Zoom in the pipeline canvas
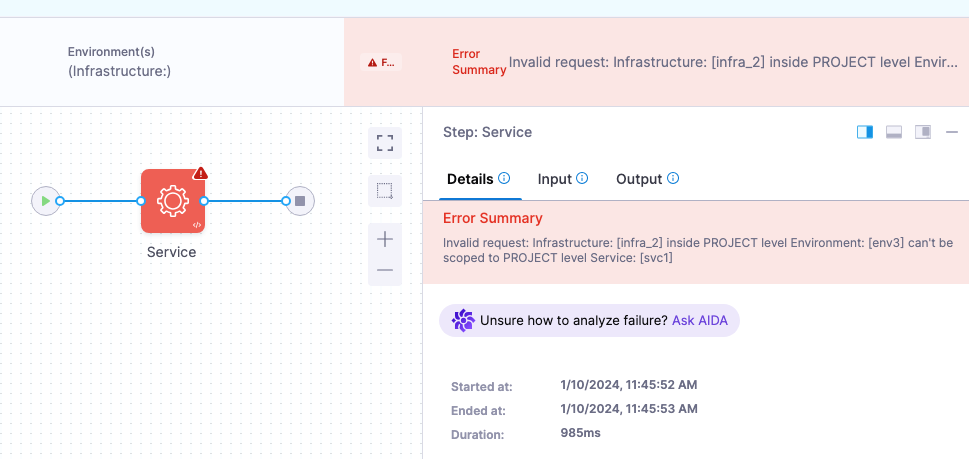Image resolution: width=969 pixels, height=459 pixels. [385, 239]
